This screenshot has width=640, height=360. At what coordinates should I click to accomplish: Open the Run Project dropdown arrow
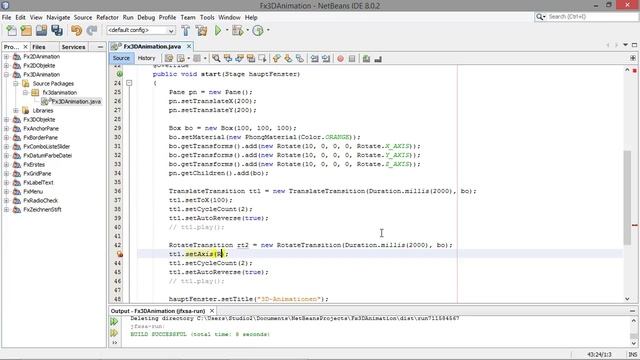227,30
